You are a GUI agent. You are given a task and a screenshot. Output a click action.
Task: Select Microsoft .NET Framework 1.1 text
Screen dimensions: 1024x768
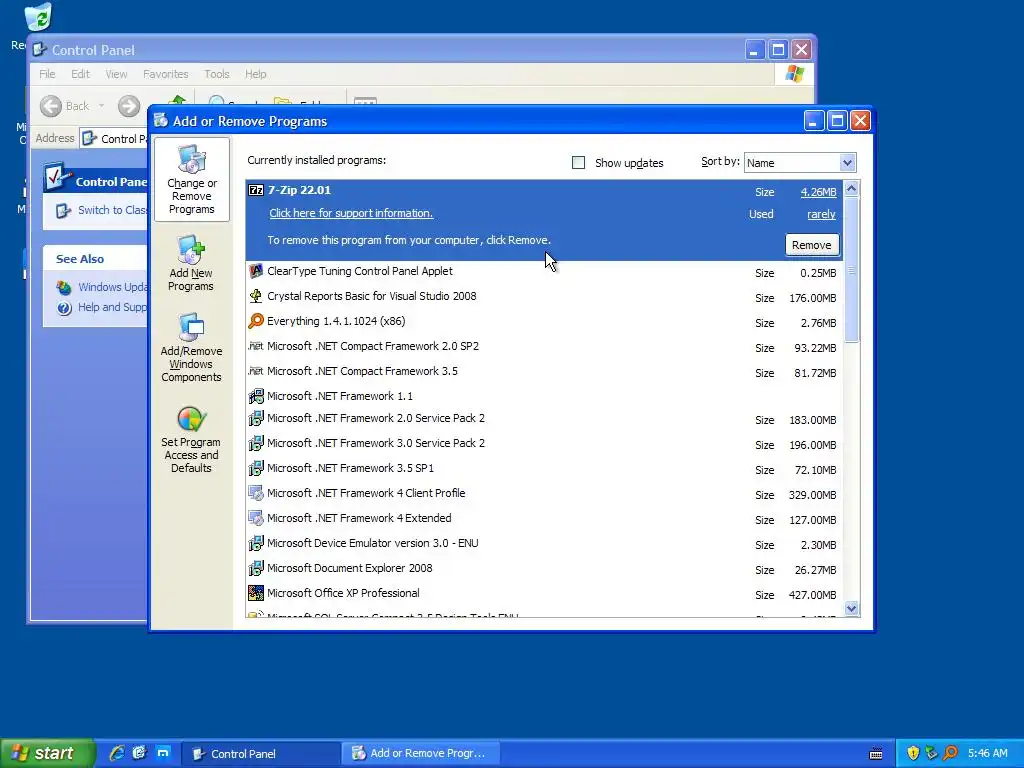340,396
